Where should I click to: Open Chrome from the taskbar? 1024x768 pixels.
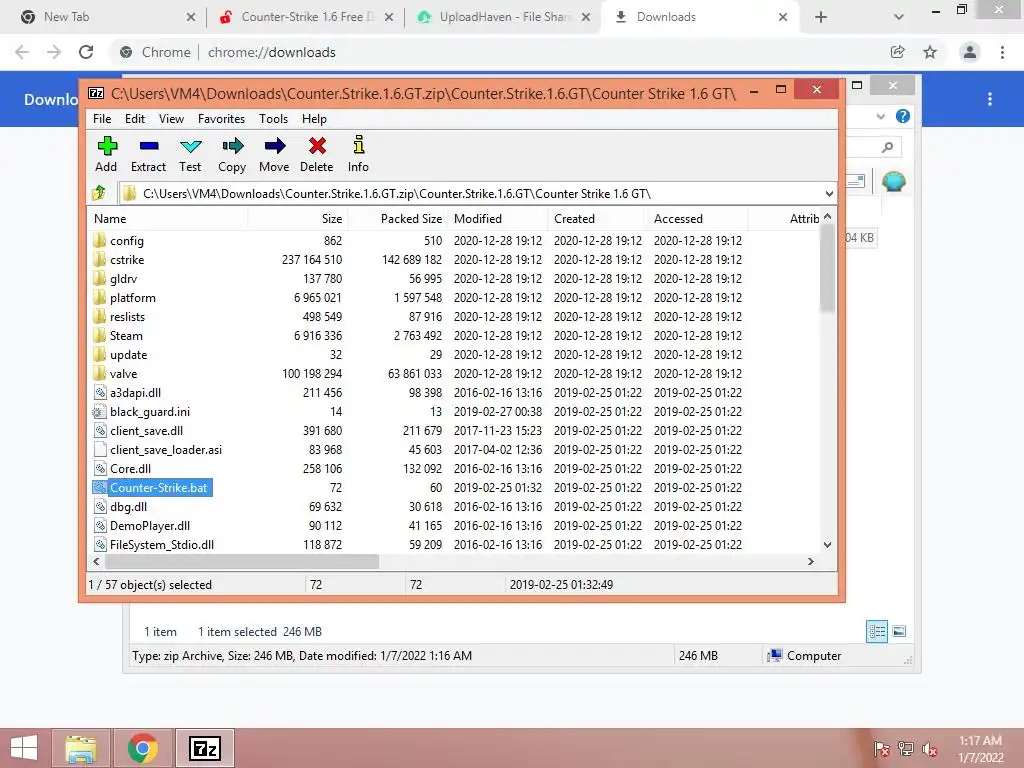pos(143,748)
